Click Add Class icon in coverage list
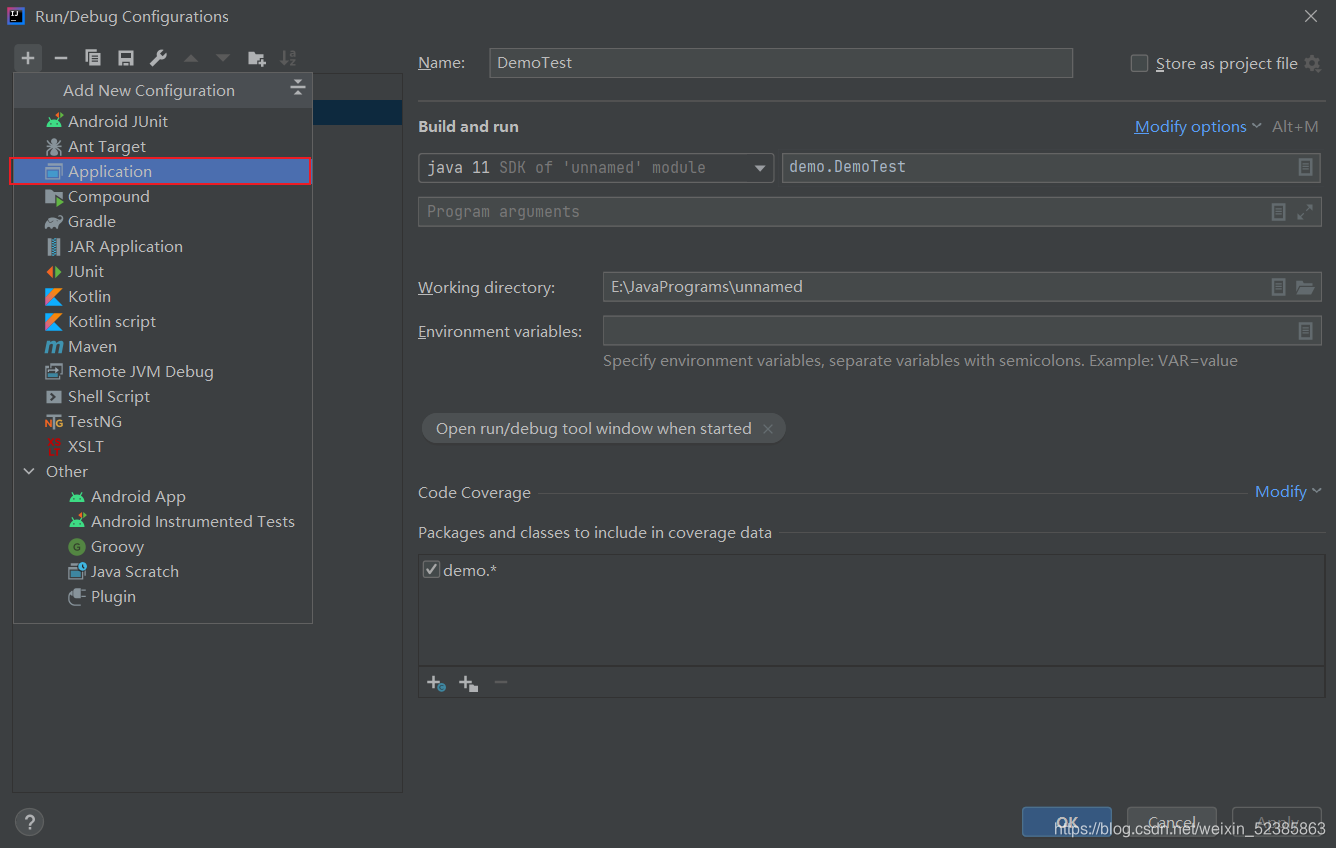Viewport: 1336px width, 848px height. point(436,683)
